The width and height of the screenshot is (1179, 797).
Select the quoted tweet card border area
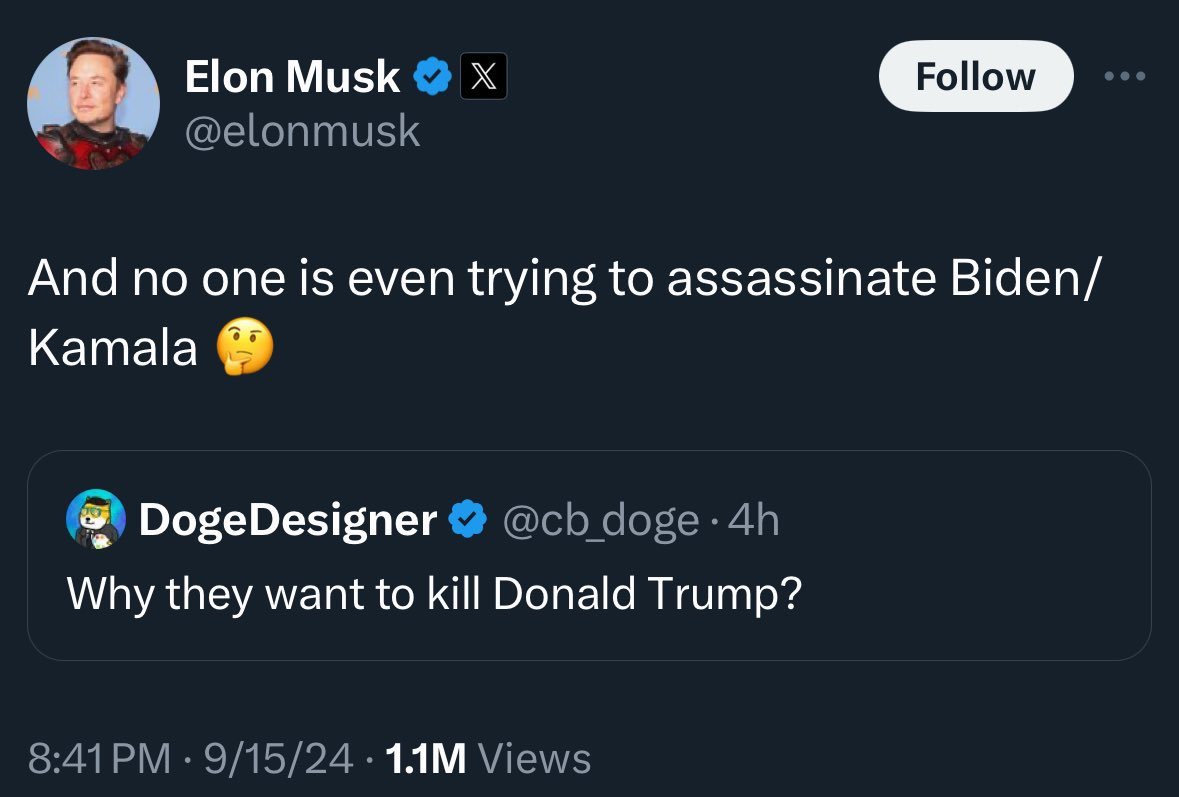589,556
